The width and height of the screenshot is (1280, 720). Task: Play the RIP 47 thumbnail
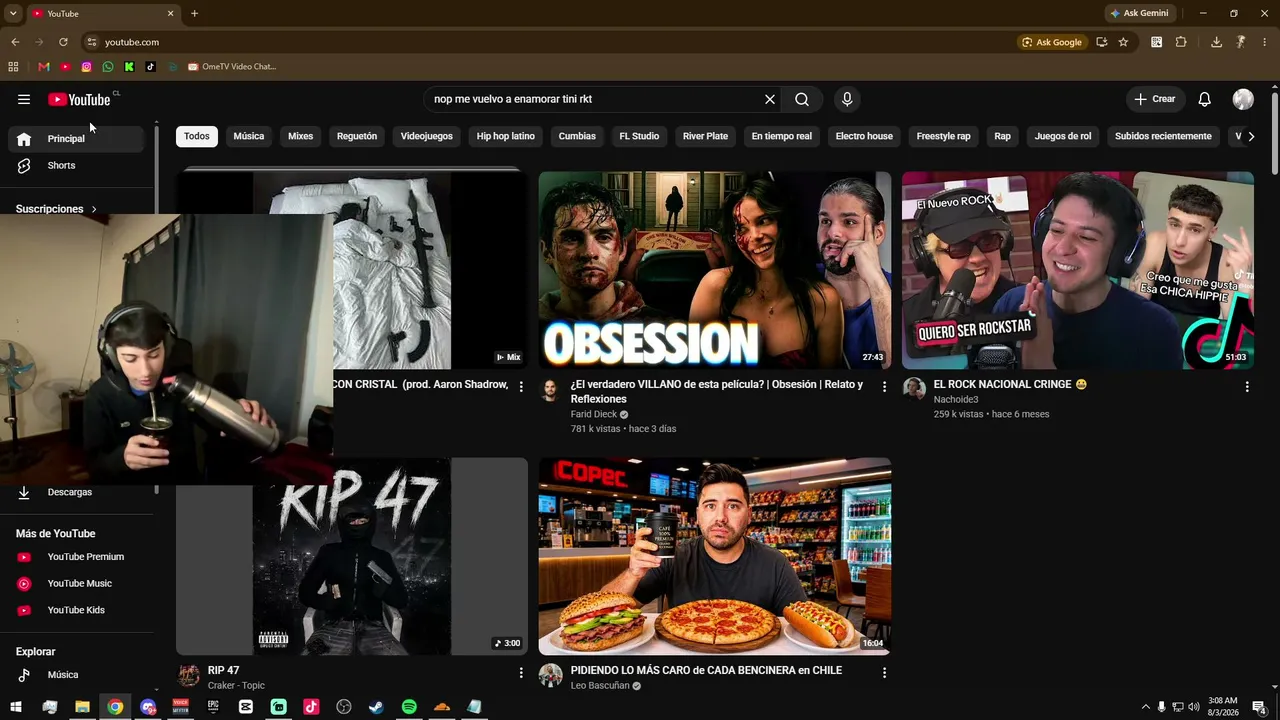[352, 556]
